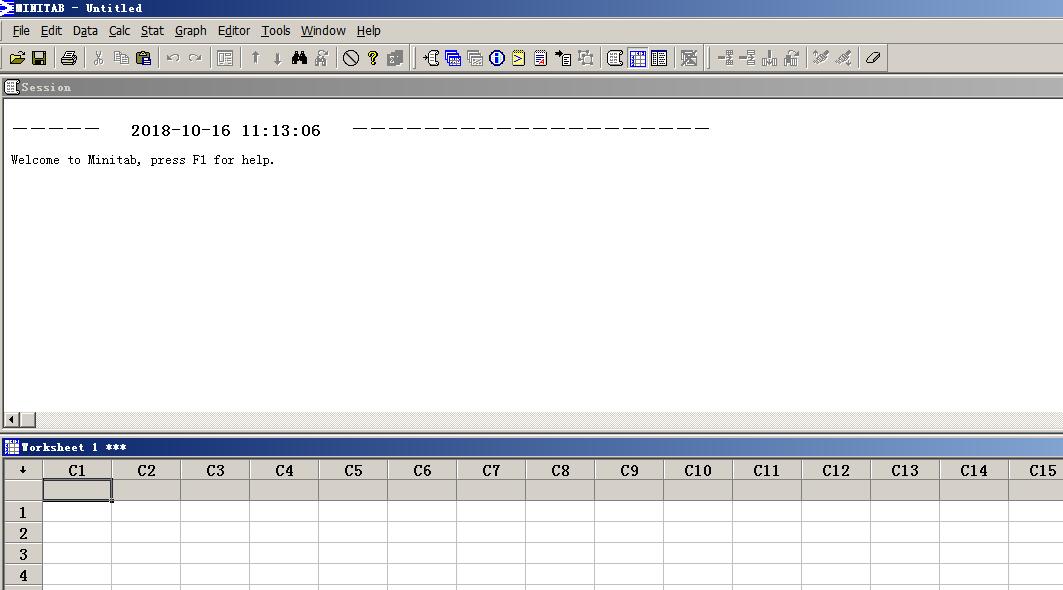Viewport: 1063px width, 590px height.
Task: Select the C1 column header
Action: [x=77, y=470]
